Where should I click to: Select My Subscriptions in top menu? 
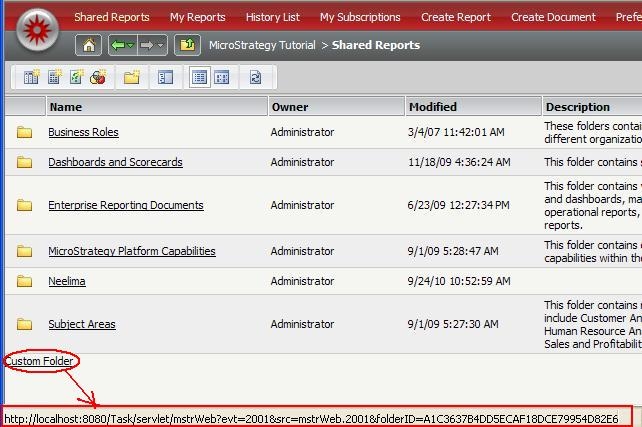[x=360, y=17]
